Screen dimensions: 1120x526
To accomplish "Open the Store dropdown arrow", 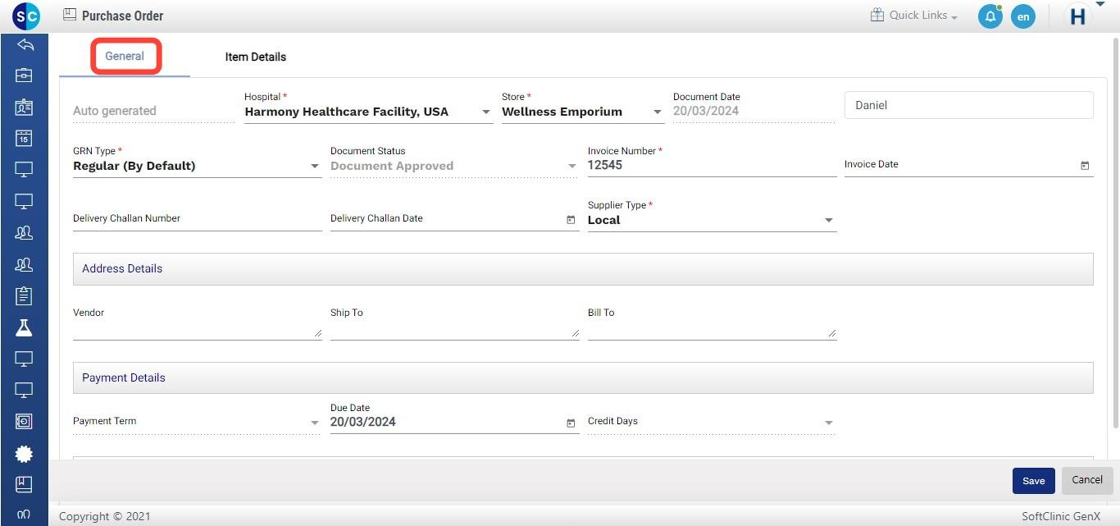I will click(657, 112).
